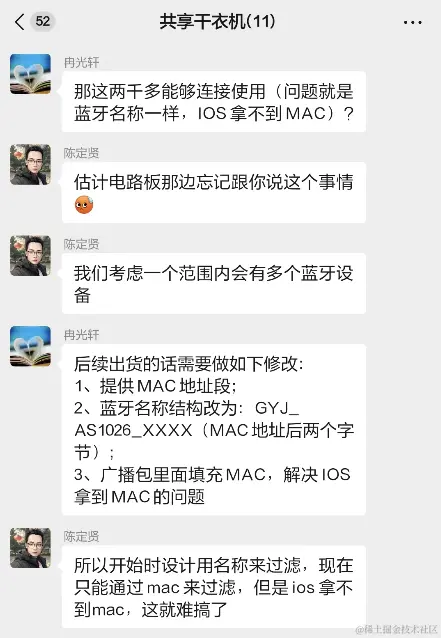Tap the 52 unread messages badge

(x=43, y=21)
